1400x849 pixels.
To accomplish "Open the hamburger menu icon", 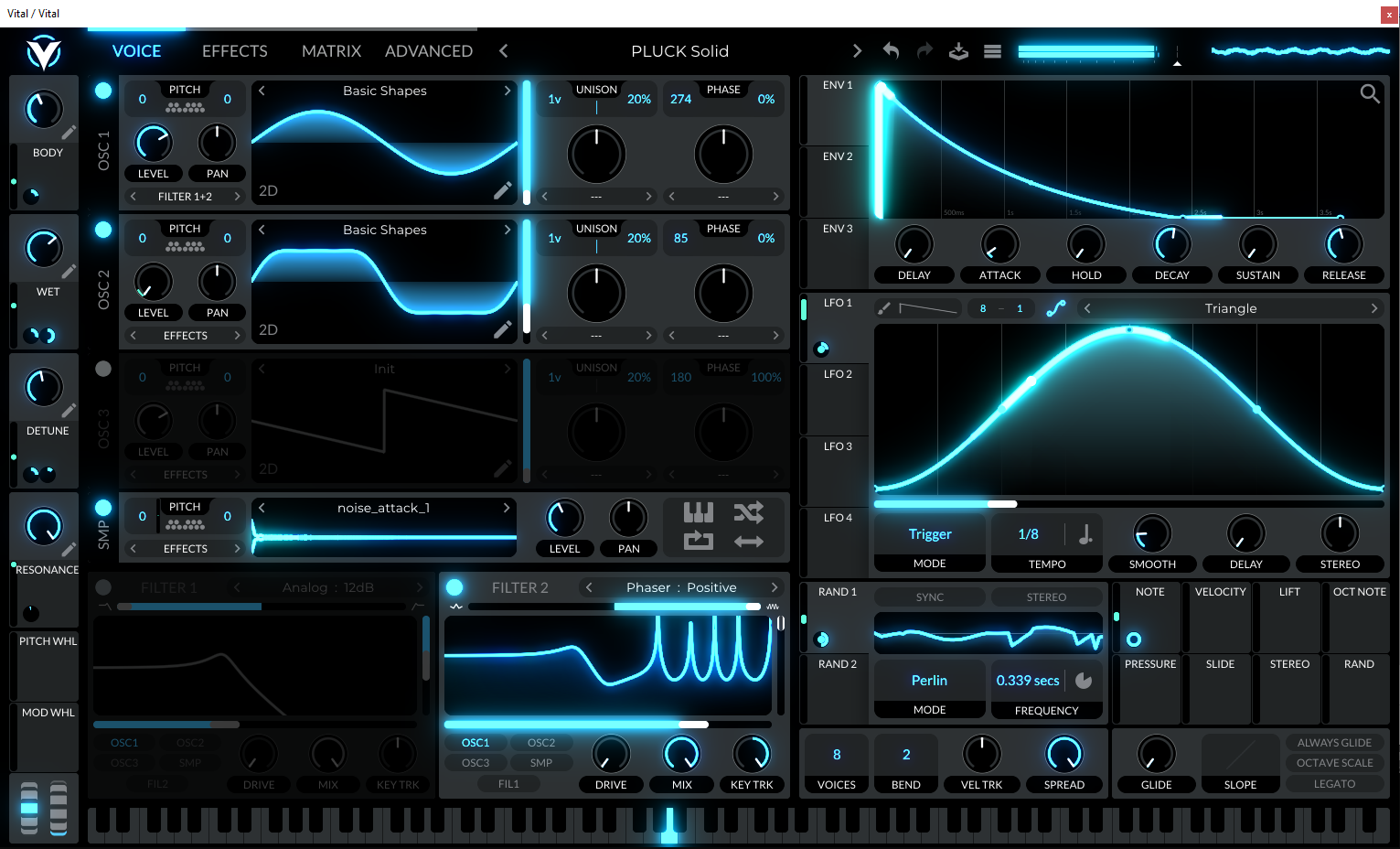I will coord(992,51).
